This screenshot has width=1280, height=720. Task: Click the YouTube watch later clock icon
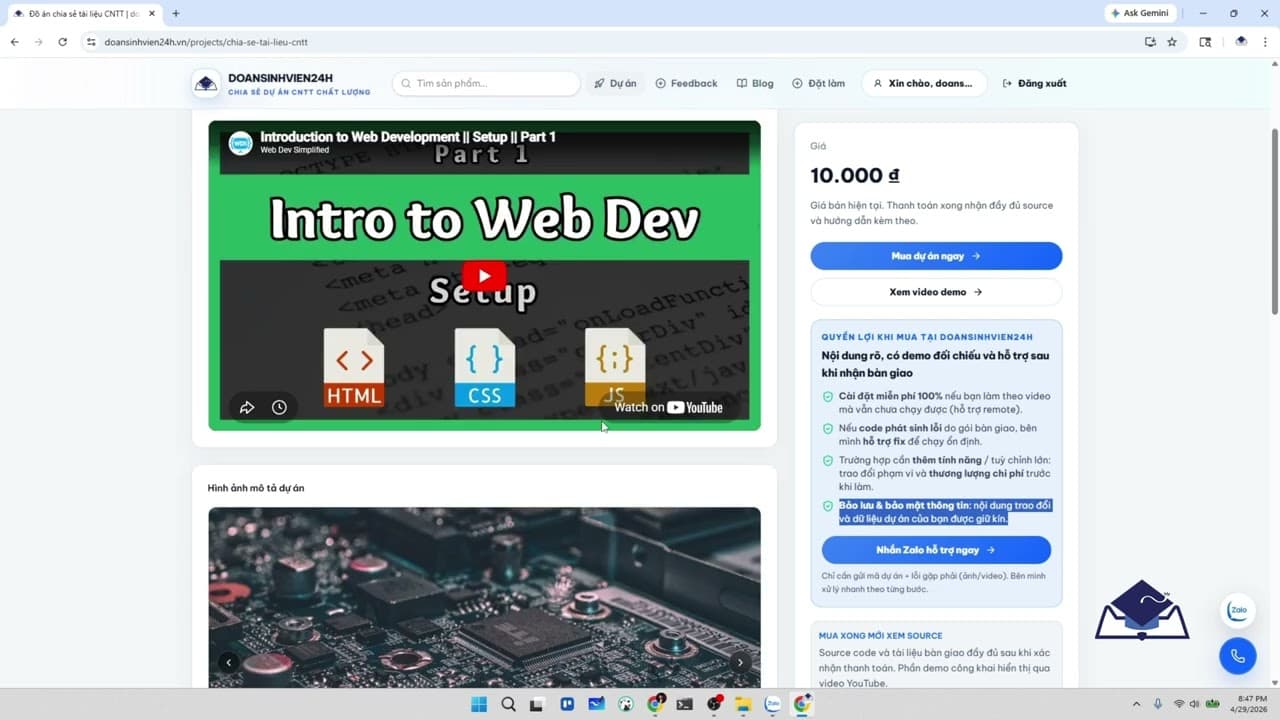(279, 407)
